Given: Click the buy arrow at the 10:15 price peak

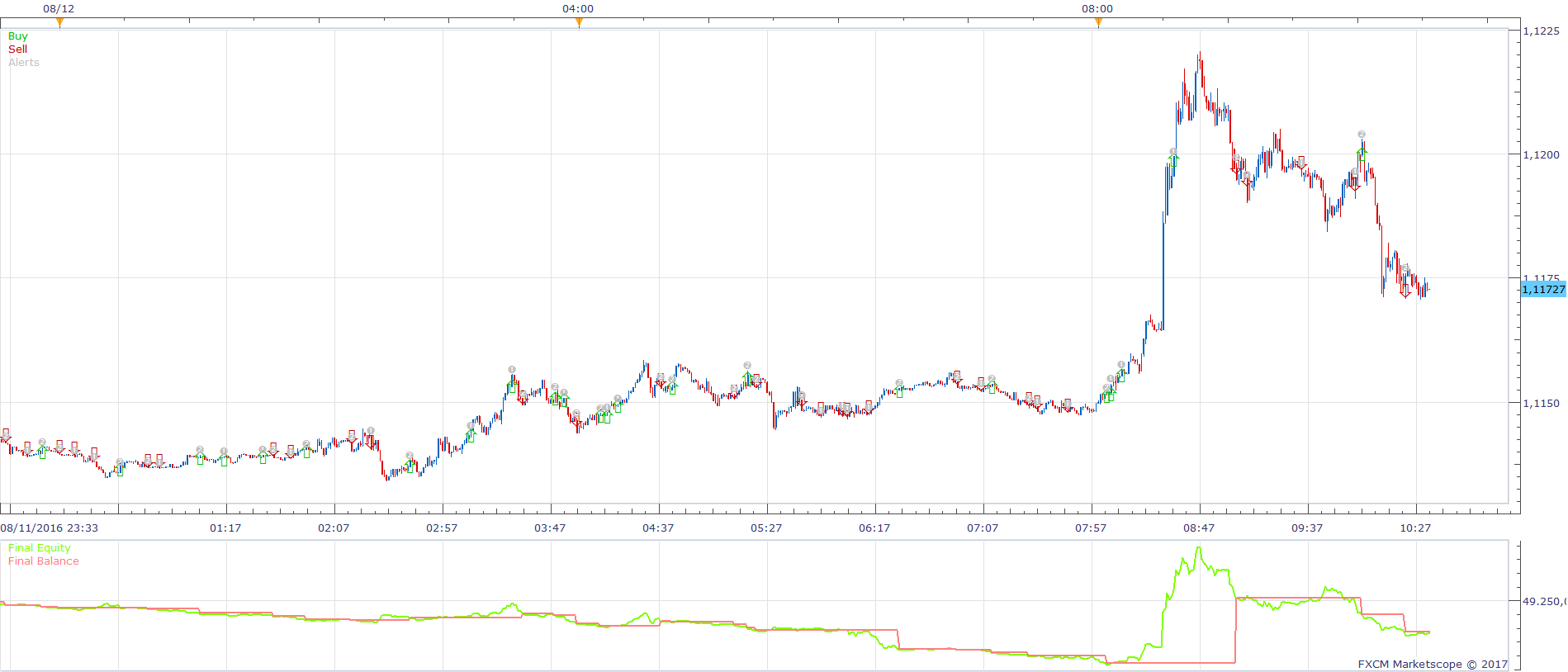Looking at the screenshot, I should point(1362,154).
